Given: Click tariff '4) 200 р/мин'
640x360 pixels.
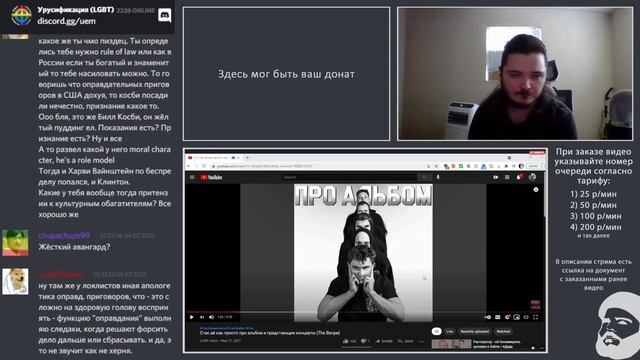Looking at the screenshot, I should click(x=596, y=227).
